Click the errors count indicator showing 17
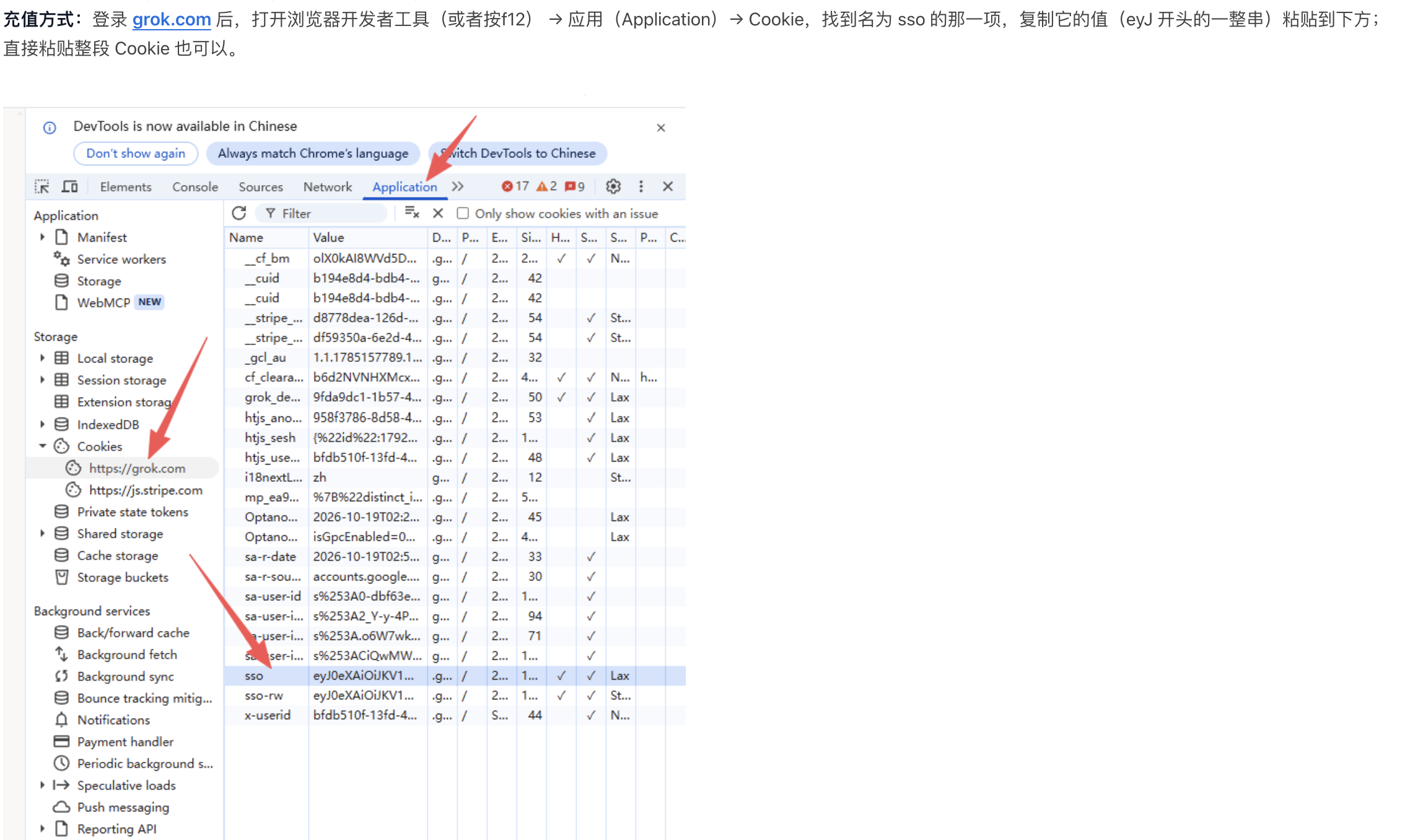The width and height of the screenshot is (1405, 840). point(515,186)
